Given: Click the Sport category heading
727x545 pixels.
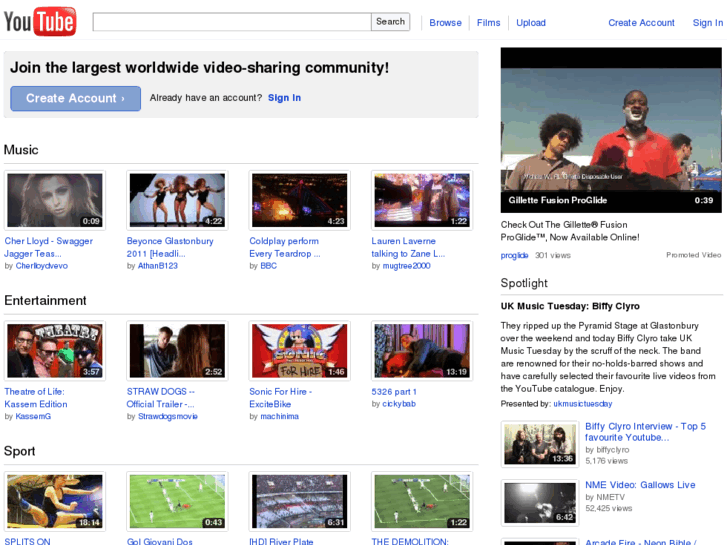Looking at the screenshot, I should (19, 451).
